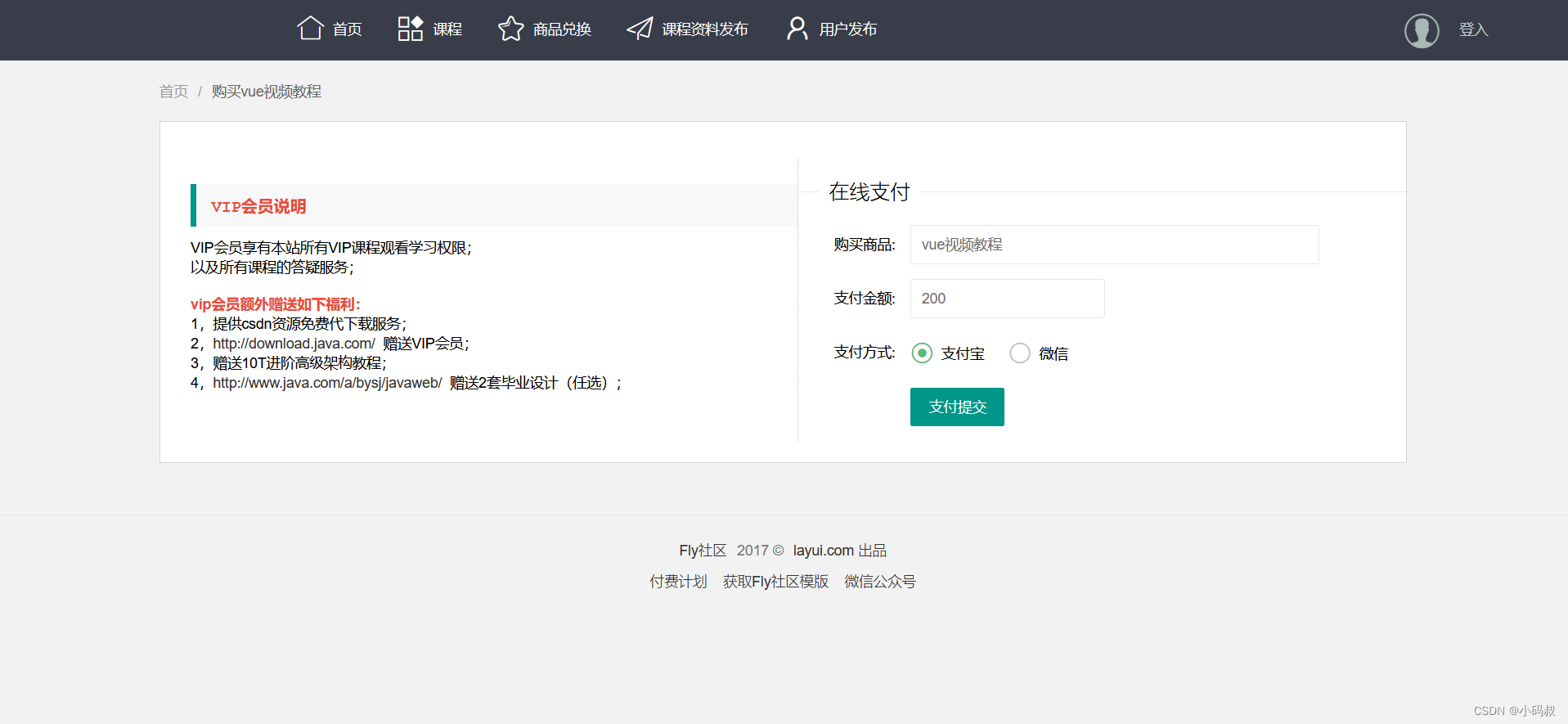This screenshot has height=724, width=1568.
Task: Open Fly社区 footer link
Action: [703, 551]
